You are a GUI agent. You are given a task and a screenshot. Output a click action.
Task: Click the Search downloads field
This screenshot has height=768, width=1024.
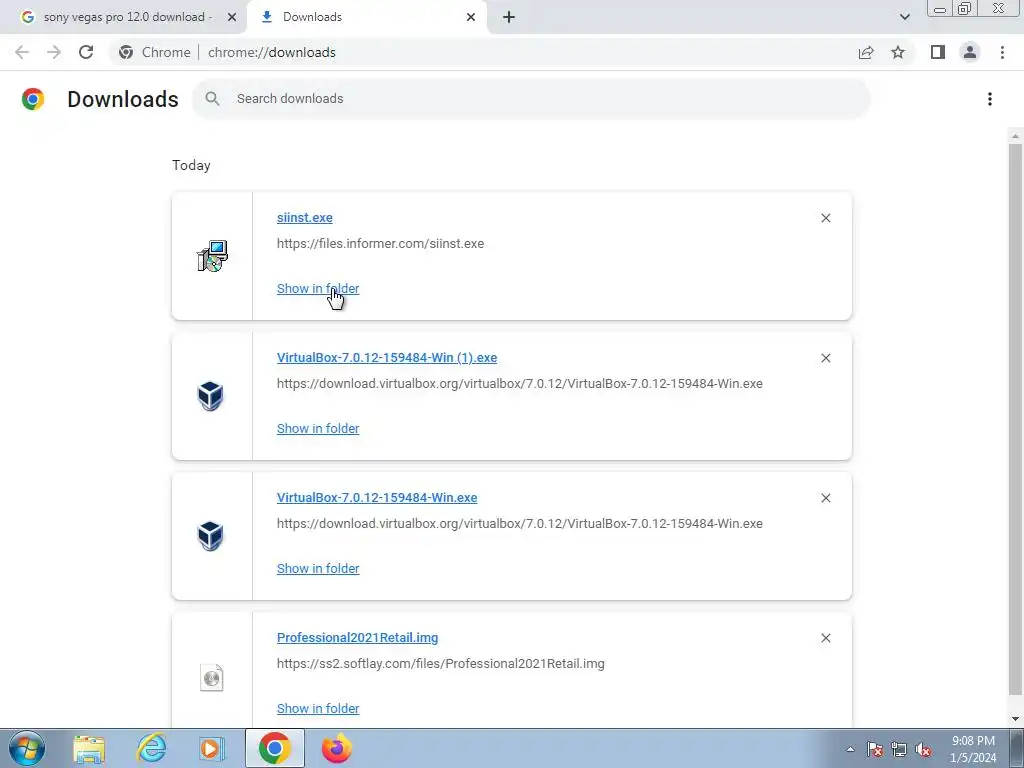pyautogui.click(x=532, y=99)
